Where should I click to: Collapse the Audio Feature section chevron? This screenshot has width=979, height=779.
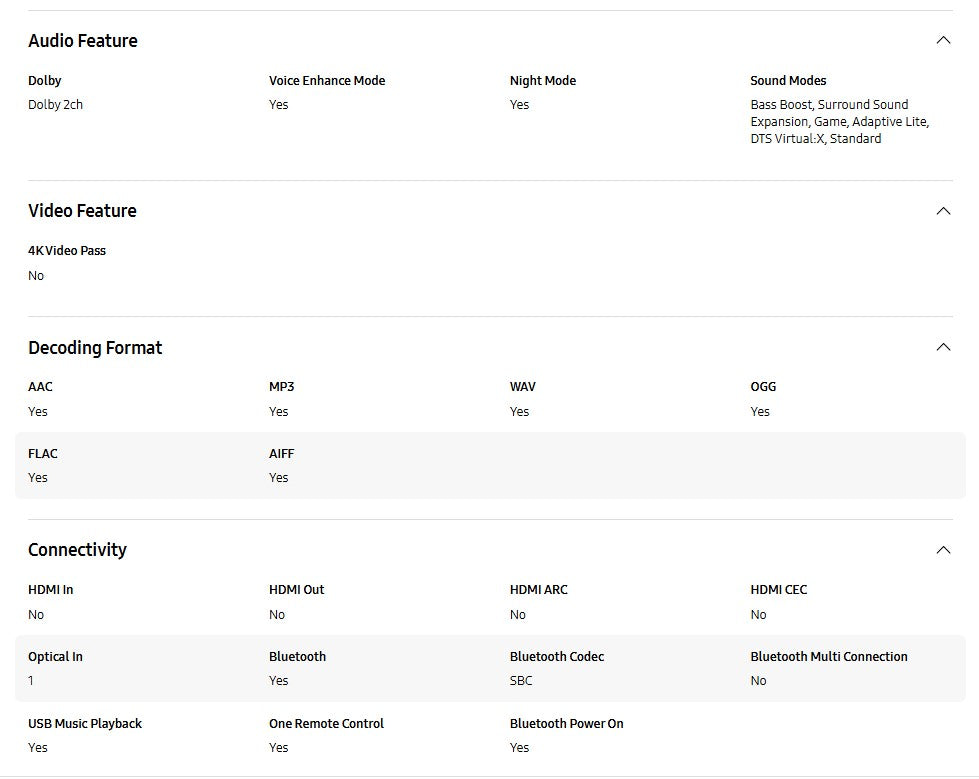click(x=942, y=41)
